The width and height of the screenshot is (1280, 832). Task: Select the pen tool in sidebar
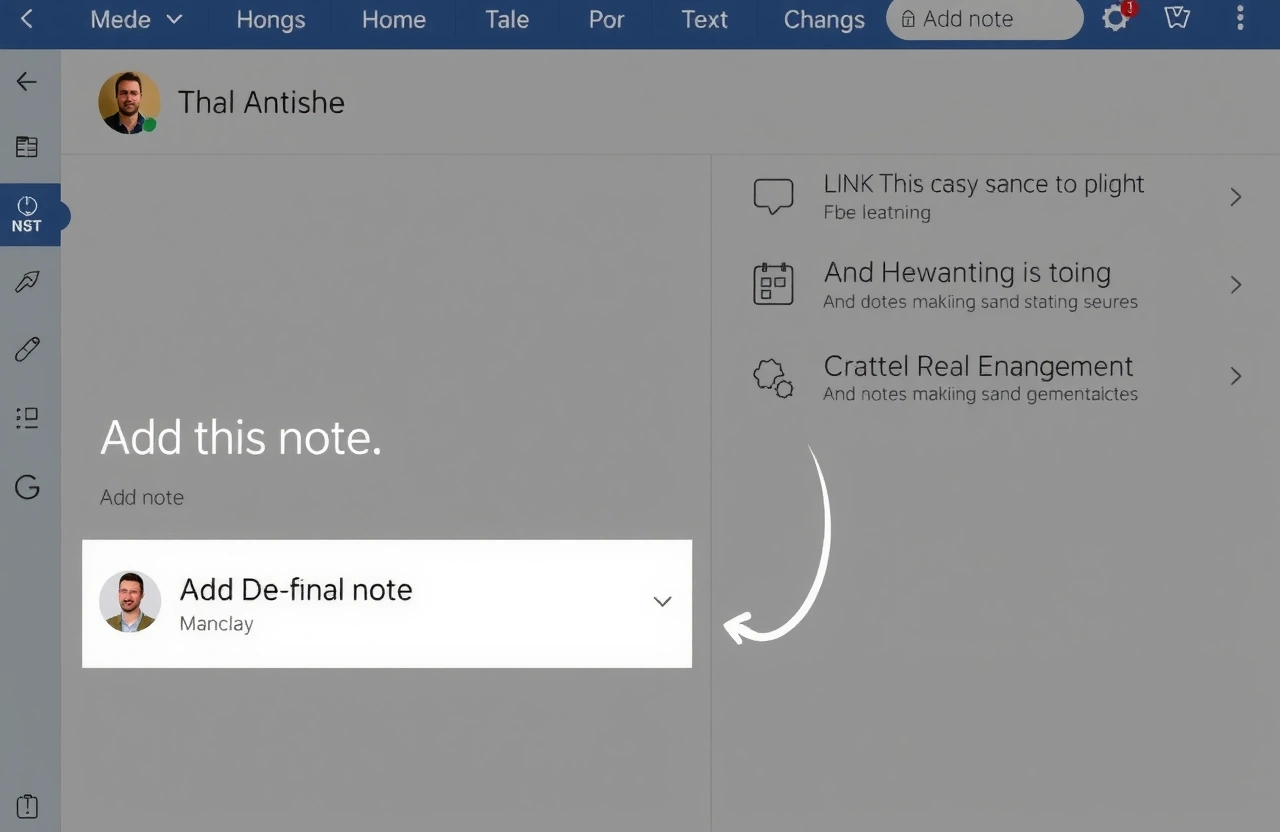[27, 282]
